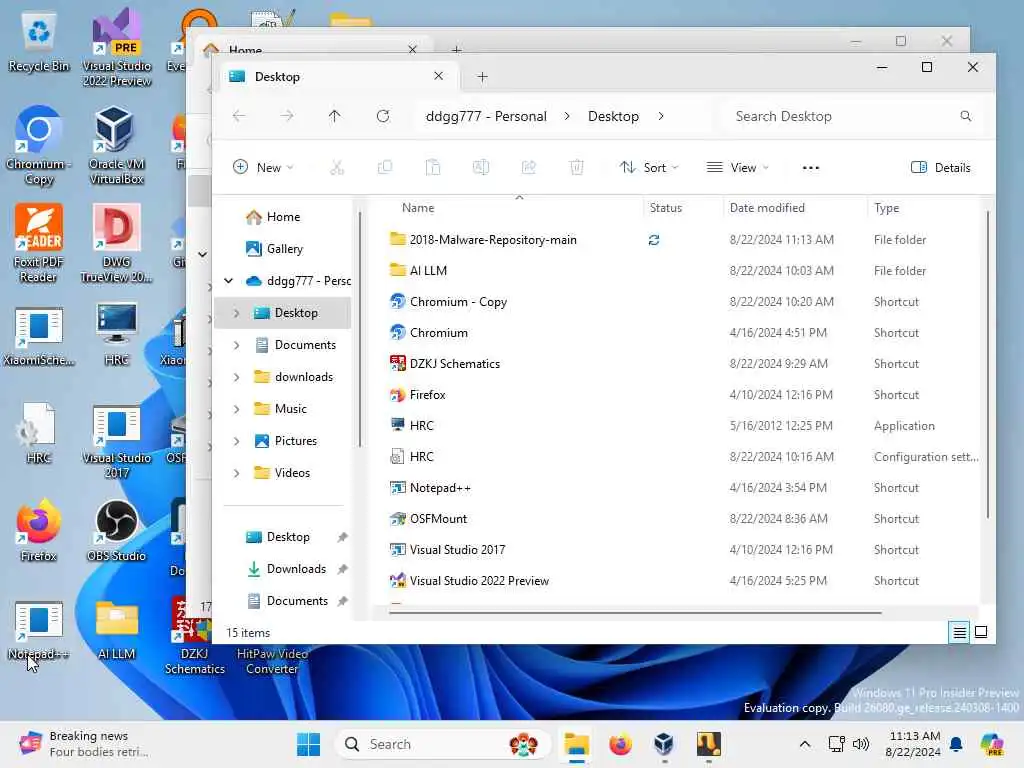Expand the Music tree node
The image size is (1024, 768).
(x=236, y=409)
